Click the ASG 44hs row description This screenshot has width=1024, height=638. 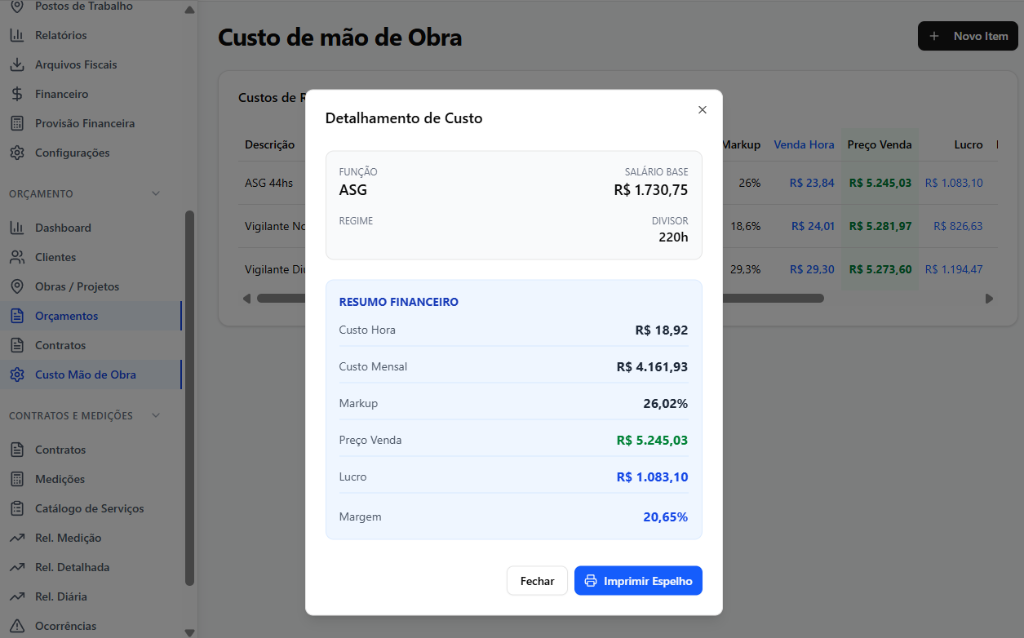[269, 183]
